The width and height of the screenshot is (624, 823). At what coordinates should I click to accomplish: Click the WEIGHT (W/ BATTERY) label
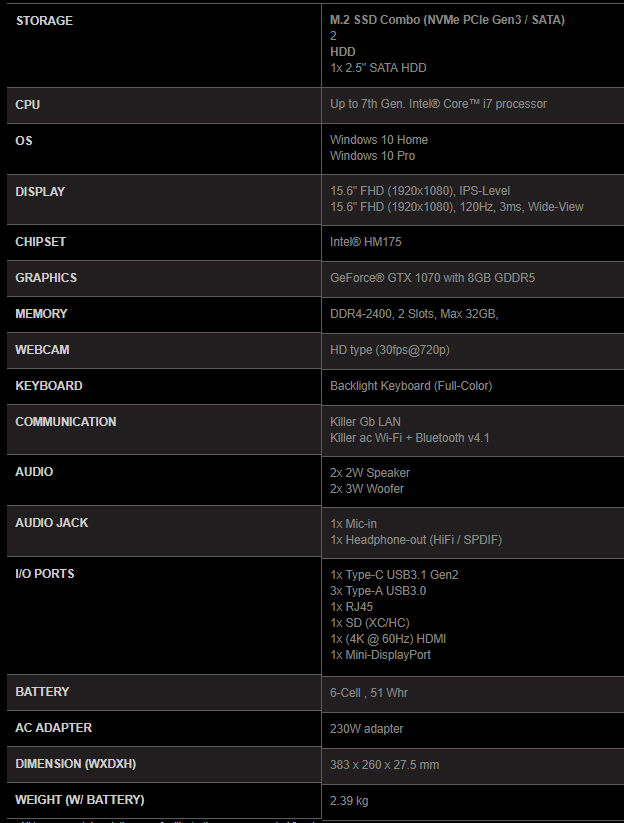[x=80, y=800]
